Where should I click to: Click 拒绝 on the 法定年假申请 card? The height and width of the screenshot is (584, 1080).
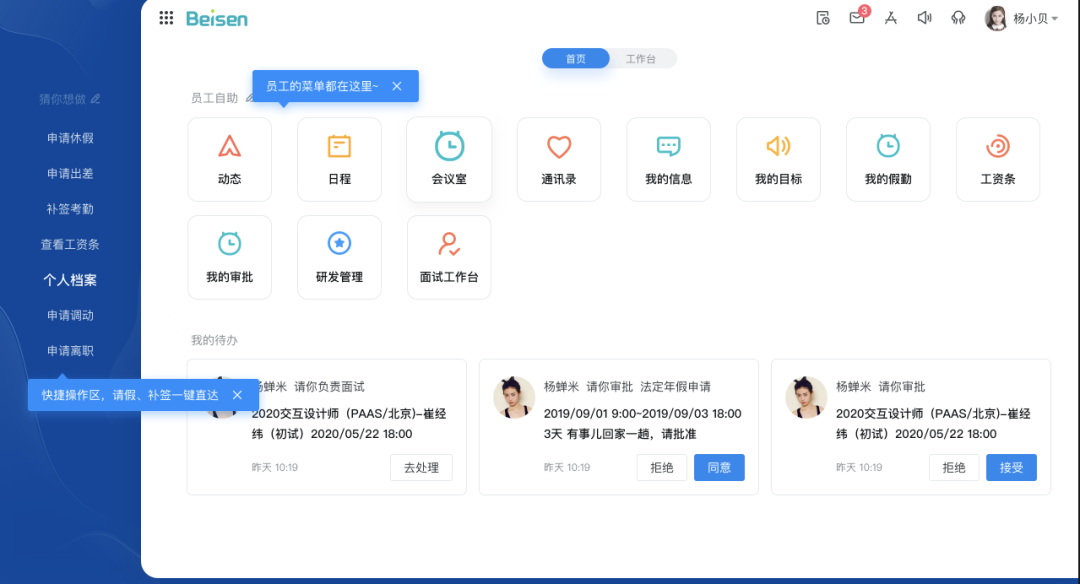pyautogui.click(x=662, y=468)
